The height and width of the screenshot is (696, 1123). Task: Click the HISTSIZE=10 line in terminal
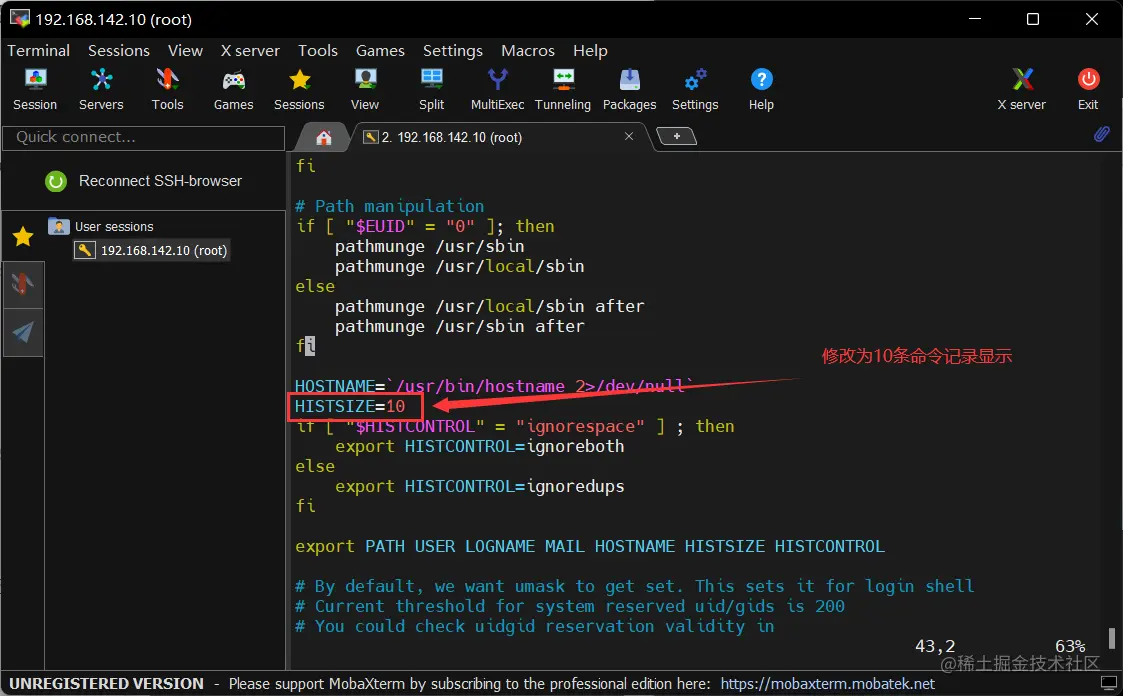pos(350,407)
